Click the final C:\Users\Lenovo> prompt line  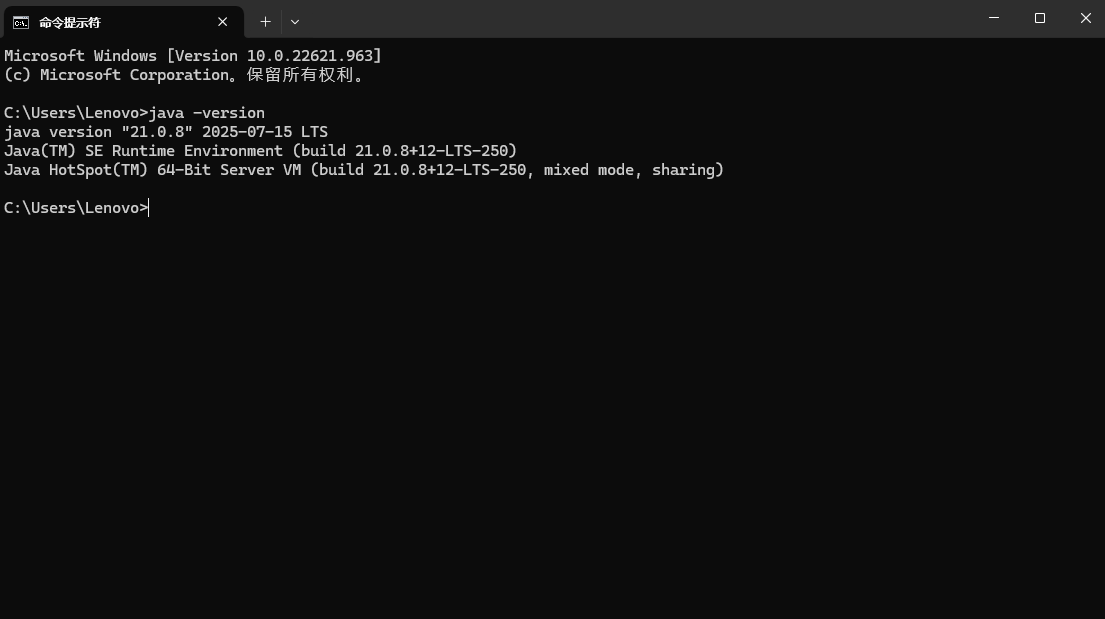pyautogui.click(x=75, y=207)
